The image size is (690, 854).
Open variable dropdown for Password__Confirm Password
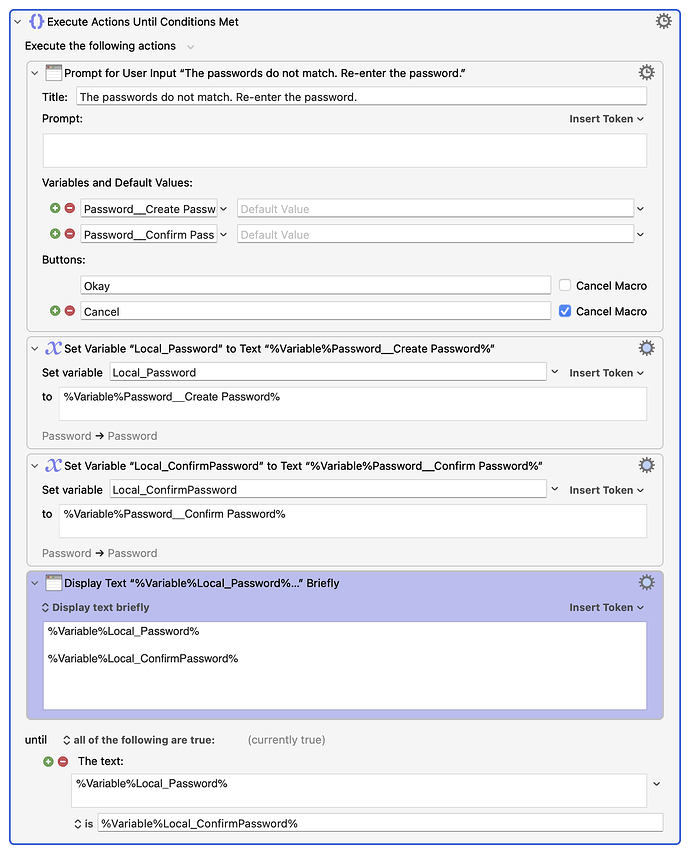pos(223,234)
